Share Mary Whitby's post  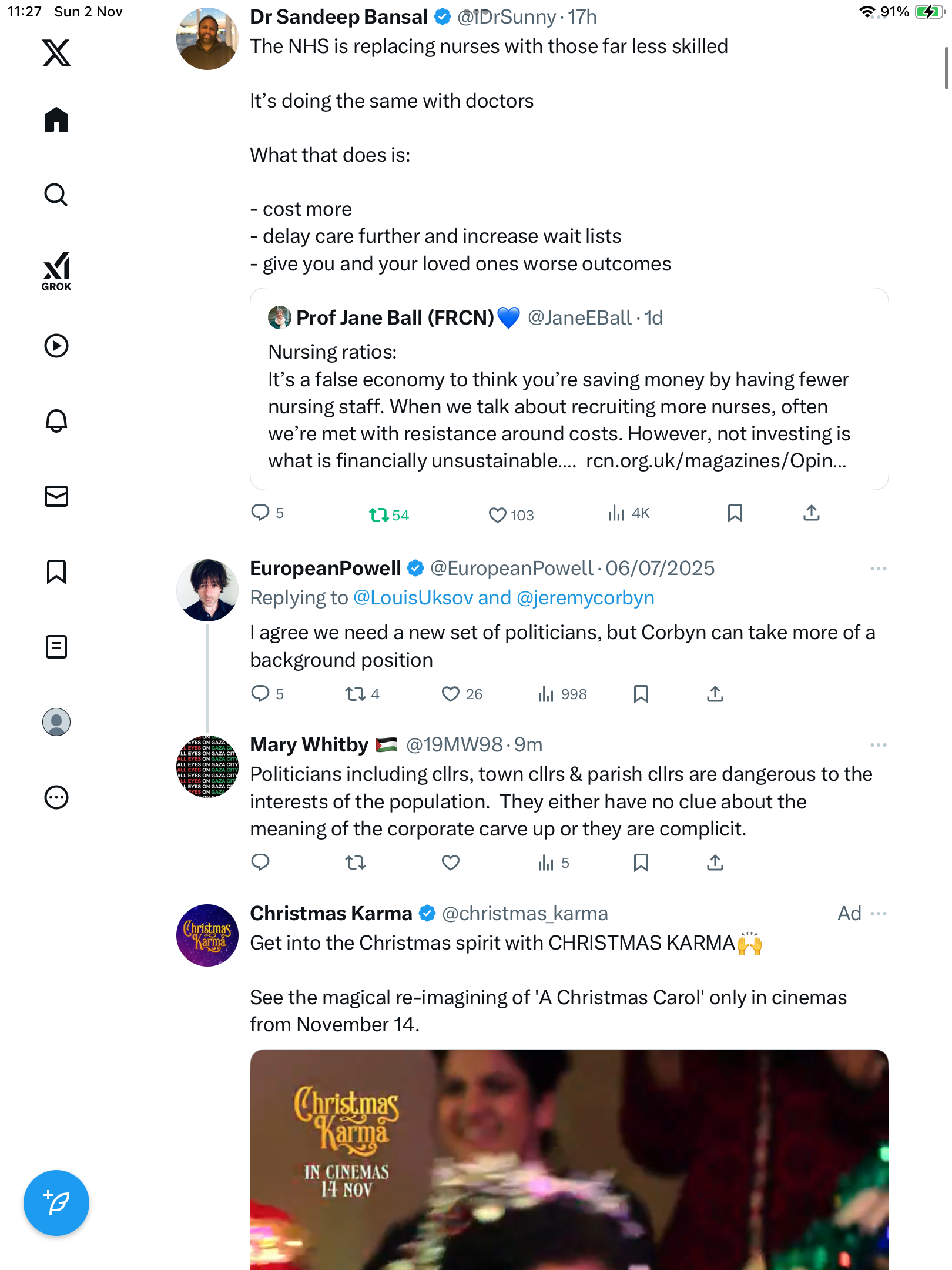pyautogui.click(x=715, y=863)
